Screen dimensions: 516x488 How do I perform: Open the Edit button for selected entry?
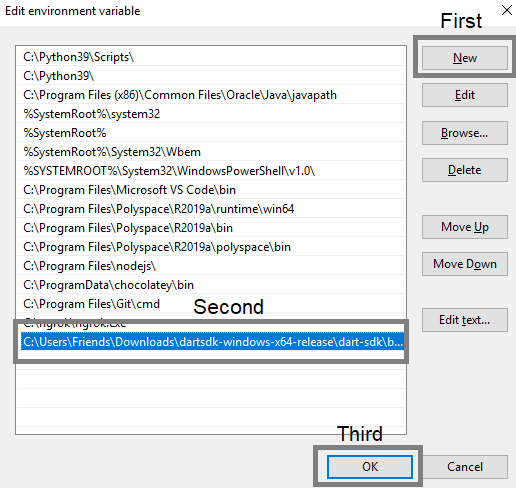pos(465,95)
